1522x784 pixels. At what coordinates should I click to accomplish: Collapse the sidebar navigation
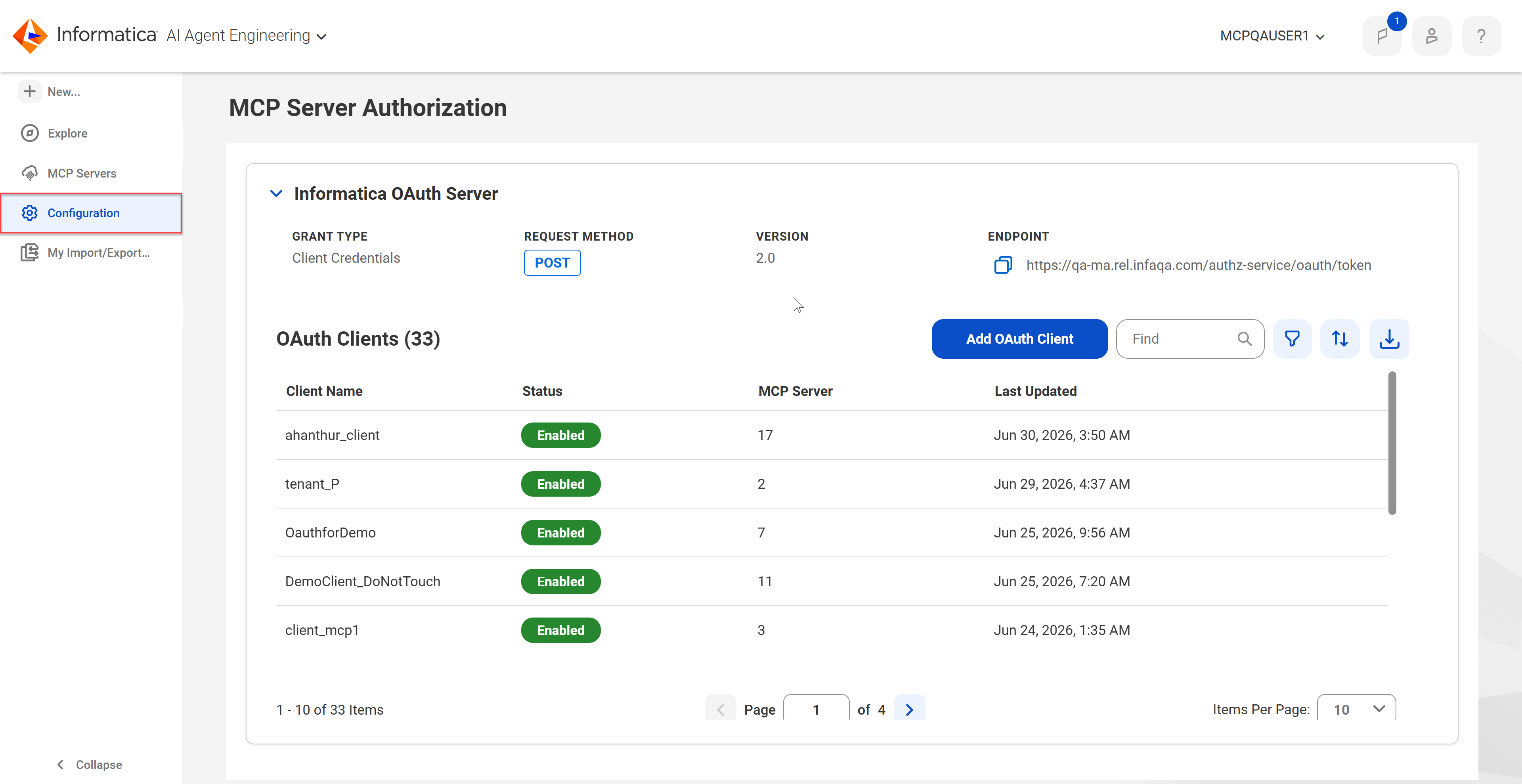point(89,765)
